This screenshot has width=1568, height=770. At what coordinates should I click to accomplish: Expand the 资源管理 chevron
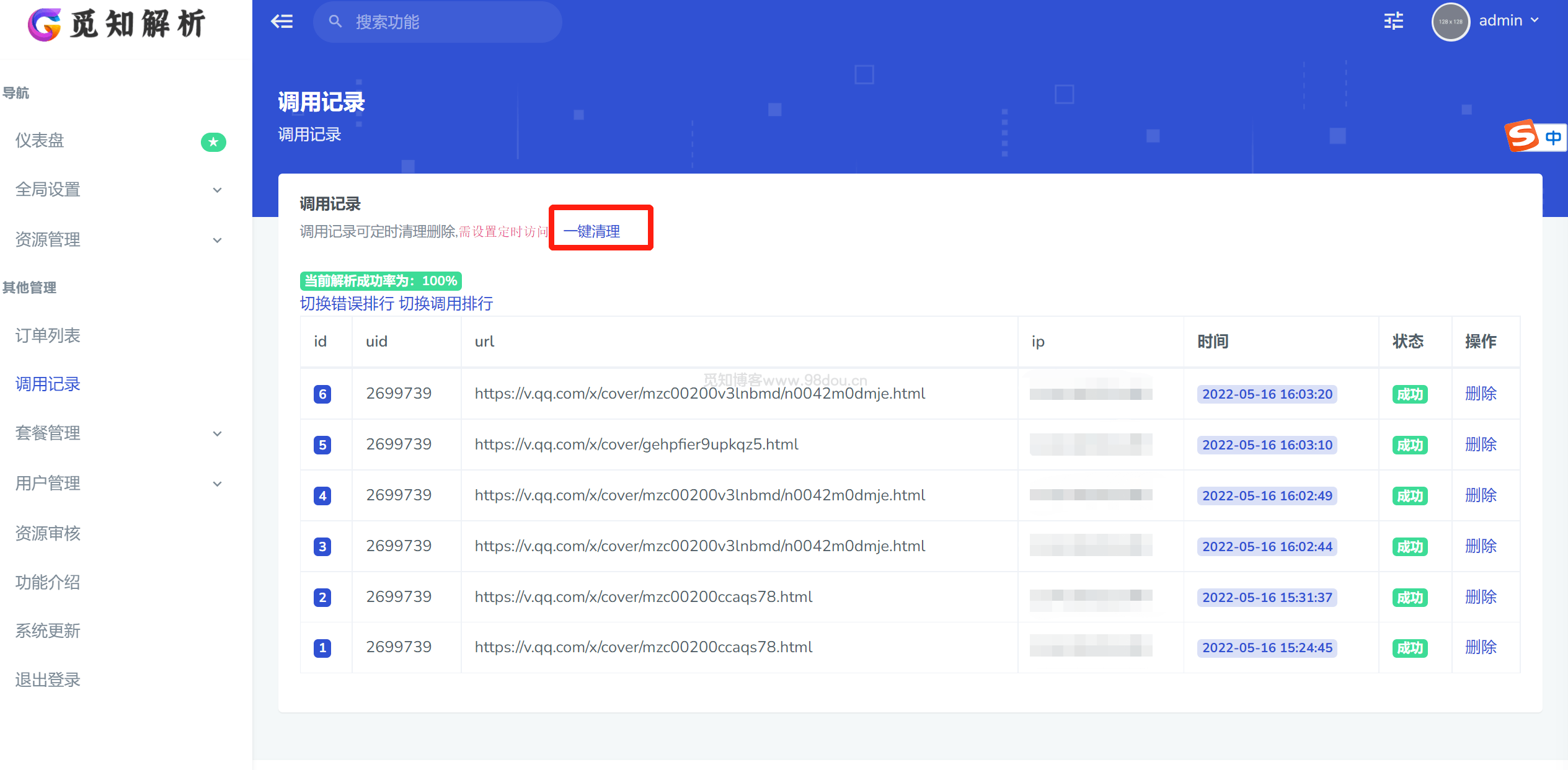point(217,240)
